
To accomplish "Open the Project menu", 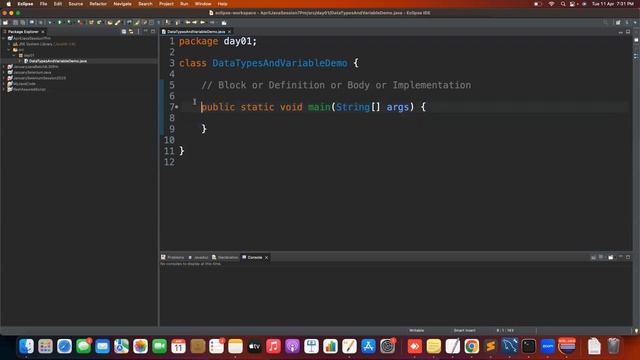I will tap(166, 4).
